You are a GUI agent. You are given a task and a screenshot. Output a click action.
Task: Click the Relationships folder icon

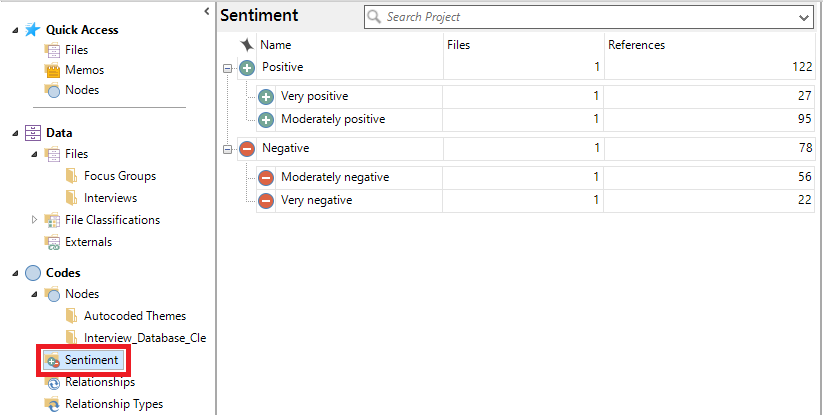[52, 382]
